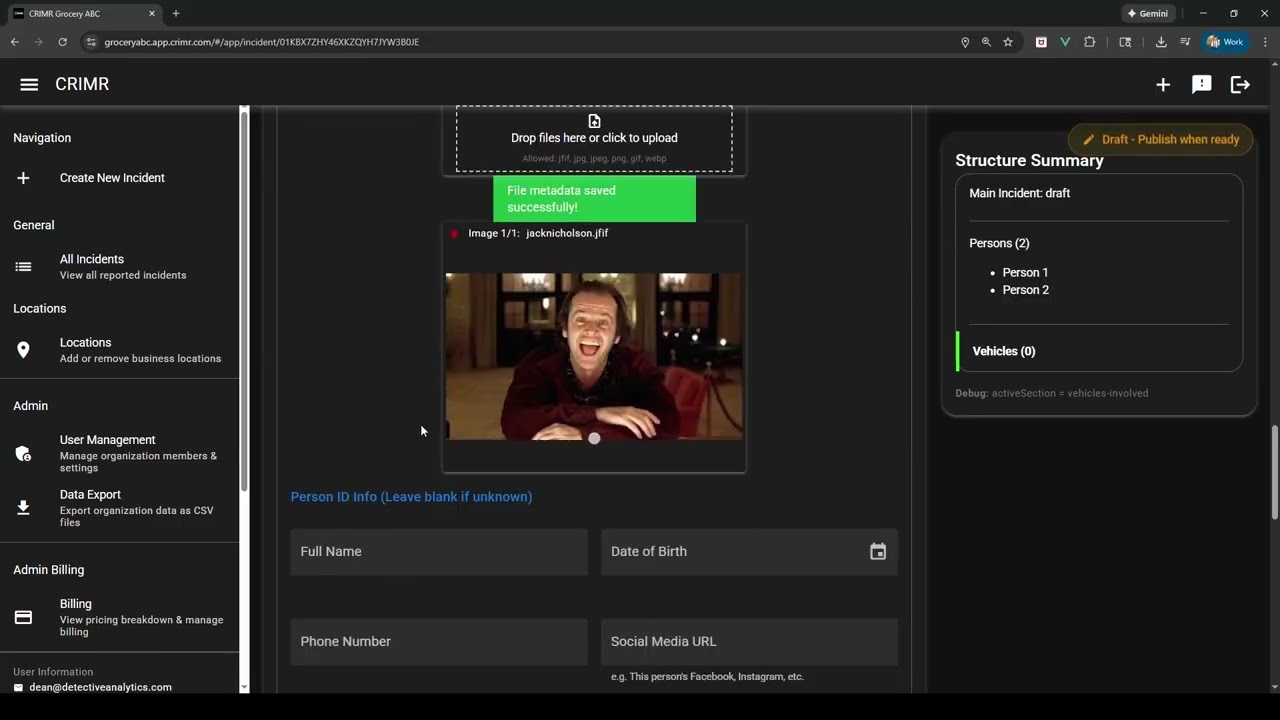Click Draft - Publish when ready button

1161,140
